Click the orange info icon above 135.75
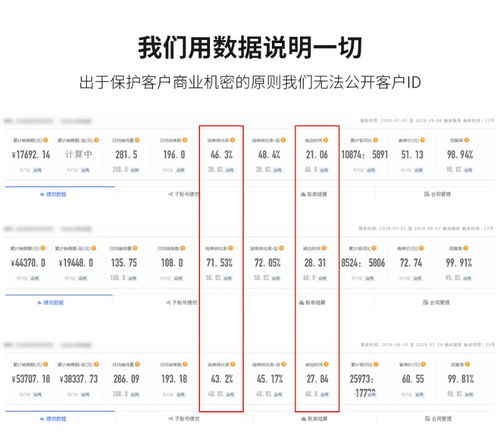 (x=135, y=248)
